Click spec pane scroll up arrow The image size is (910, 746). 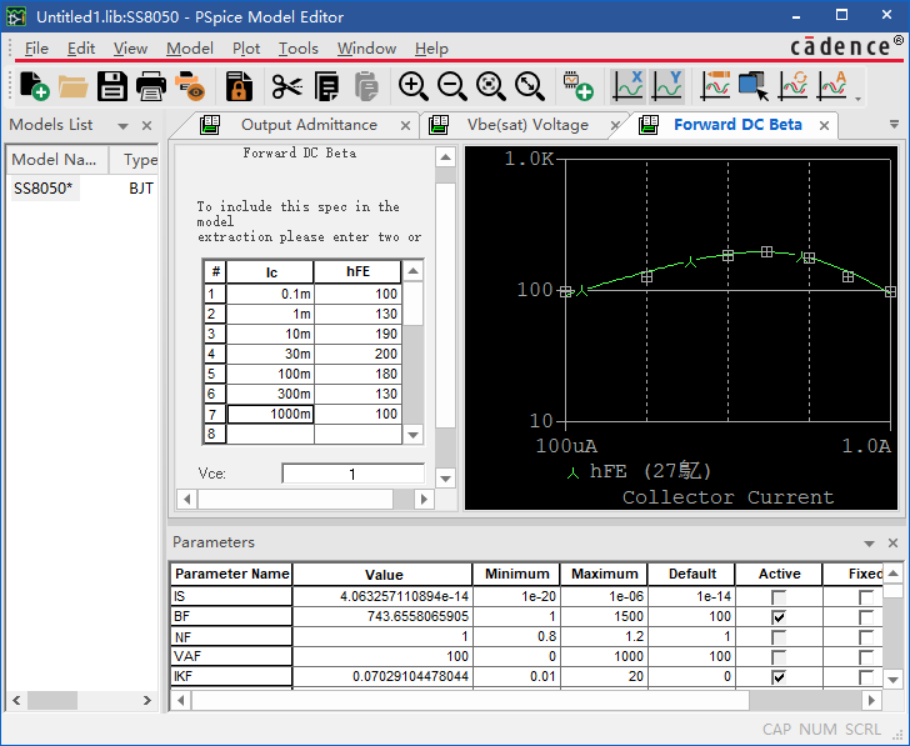(445, 157)
